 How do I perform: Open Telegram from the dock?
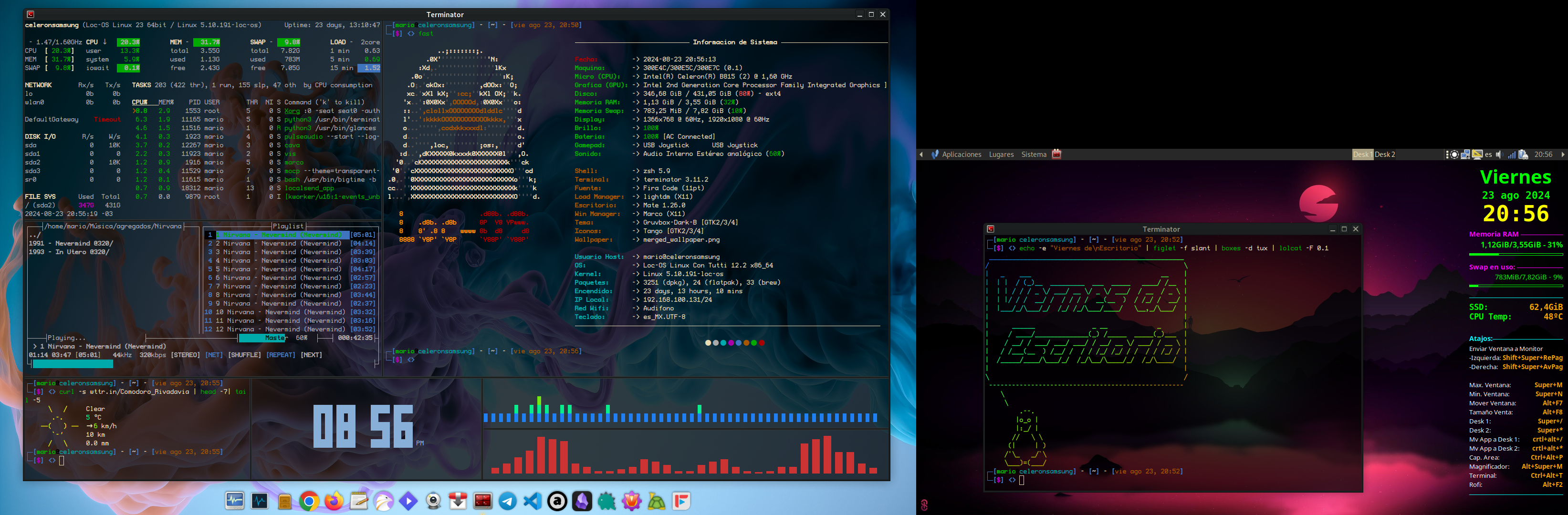(508, 500)
